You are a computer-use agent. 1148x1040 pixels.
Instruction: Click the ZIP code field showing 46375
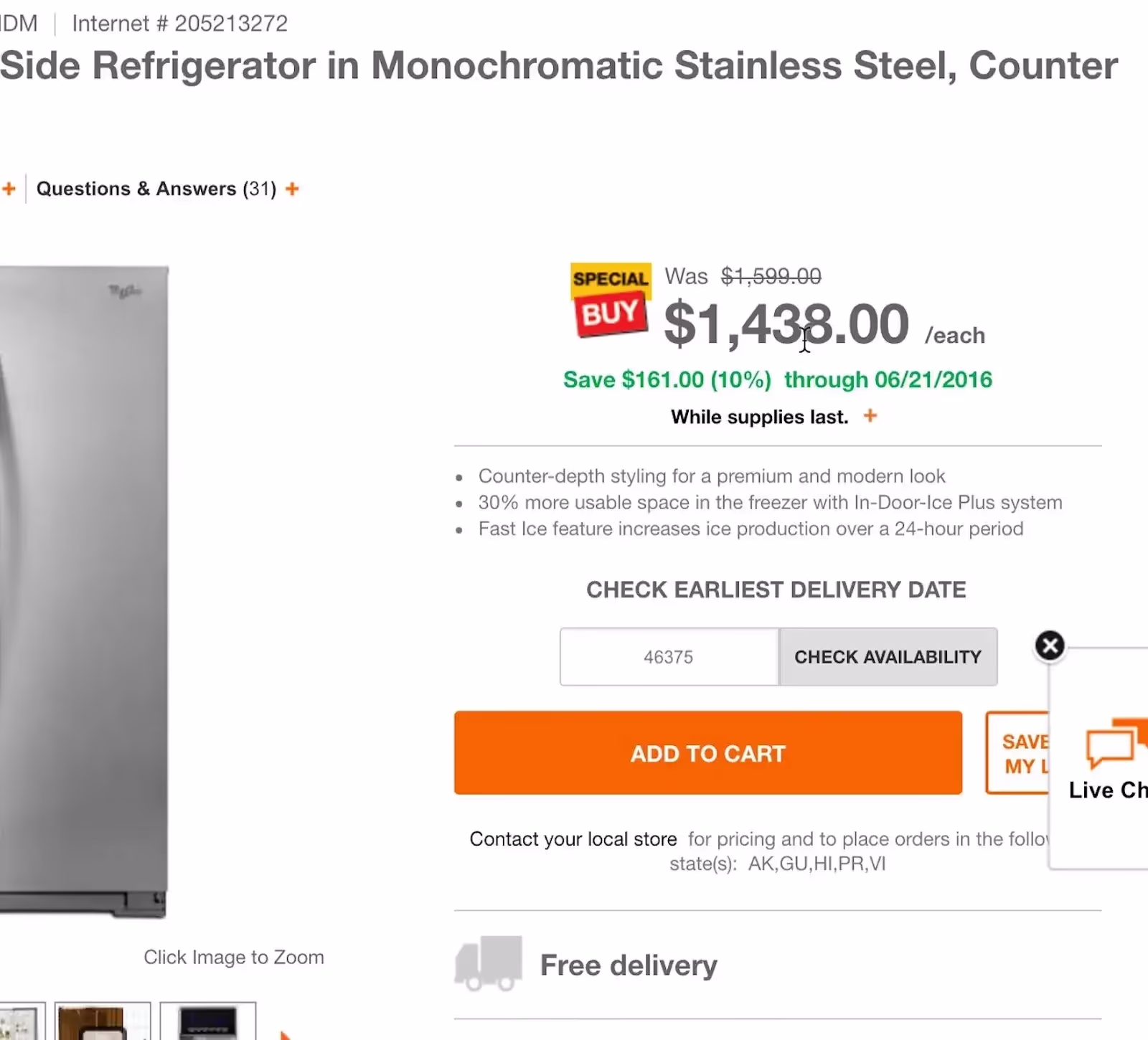(669, 657)
